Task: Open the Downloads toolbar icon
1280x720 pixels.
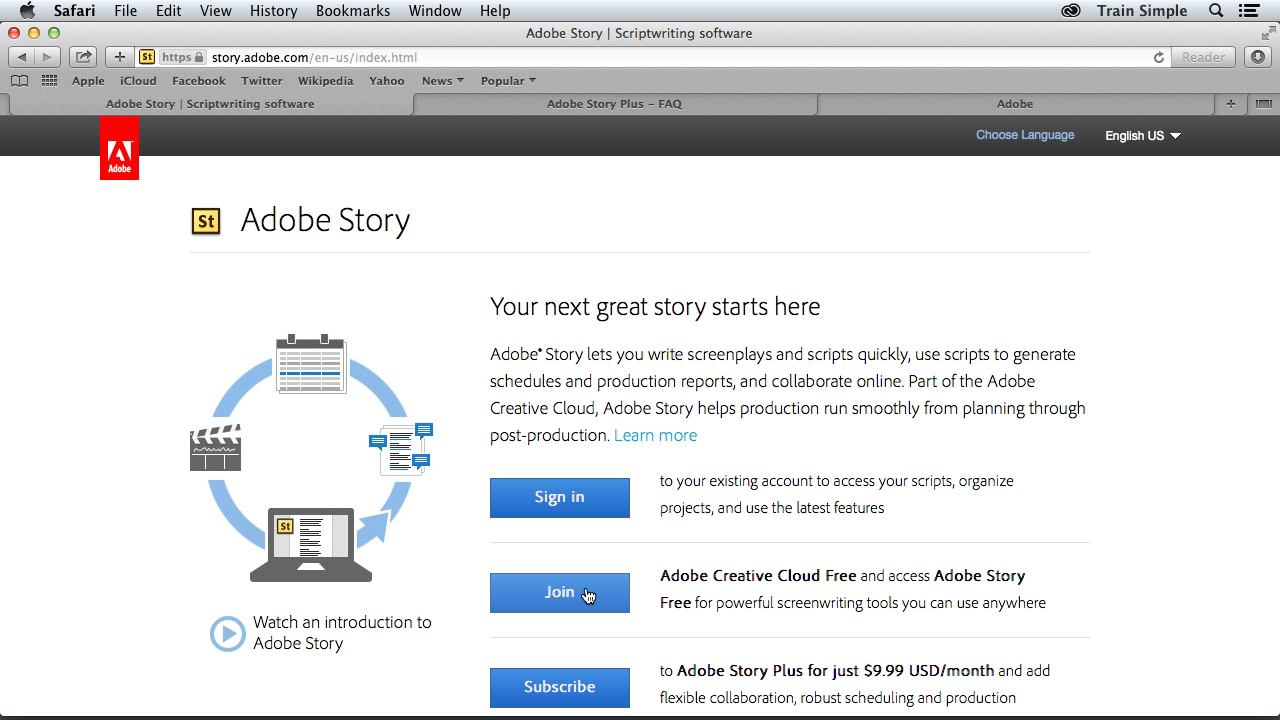Action: [1258, 57]
